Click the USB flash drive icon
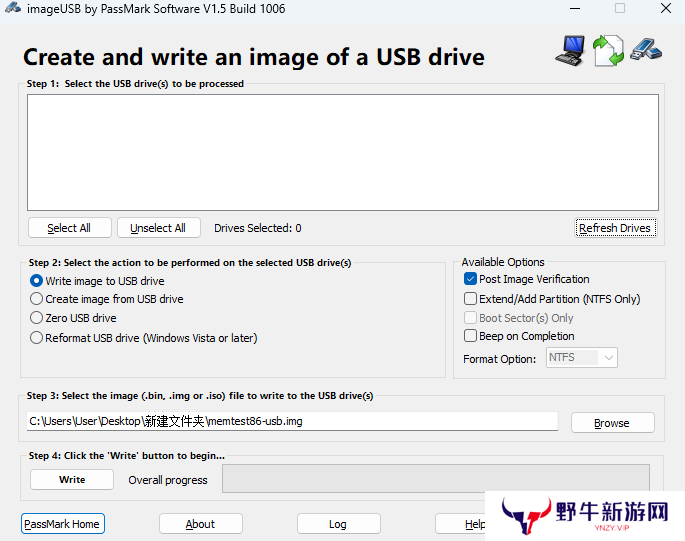 coord(646,49)
